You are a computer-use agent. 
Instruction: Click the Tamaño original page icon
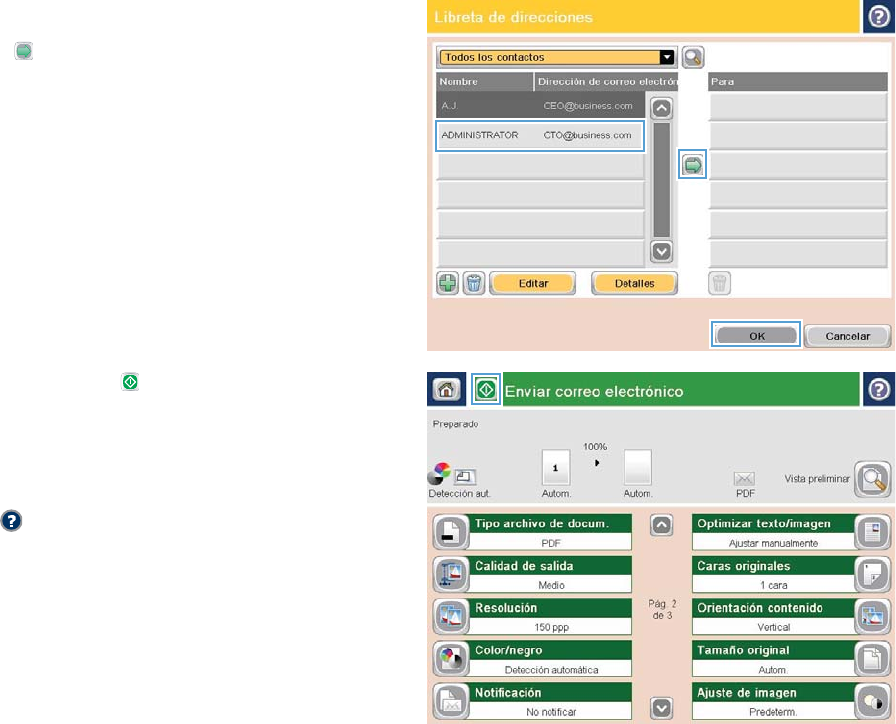point(873,659)
